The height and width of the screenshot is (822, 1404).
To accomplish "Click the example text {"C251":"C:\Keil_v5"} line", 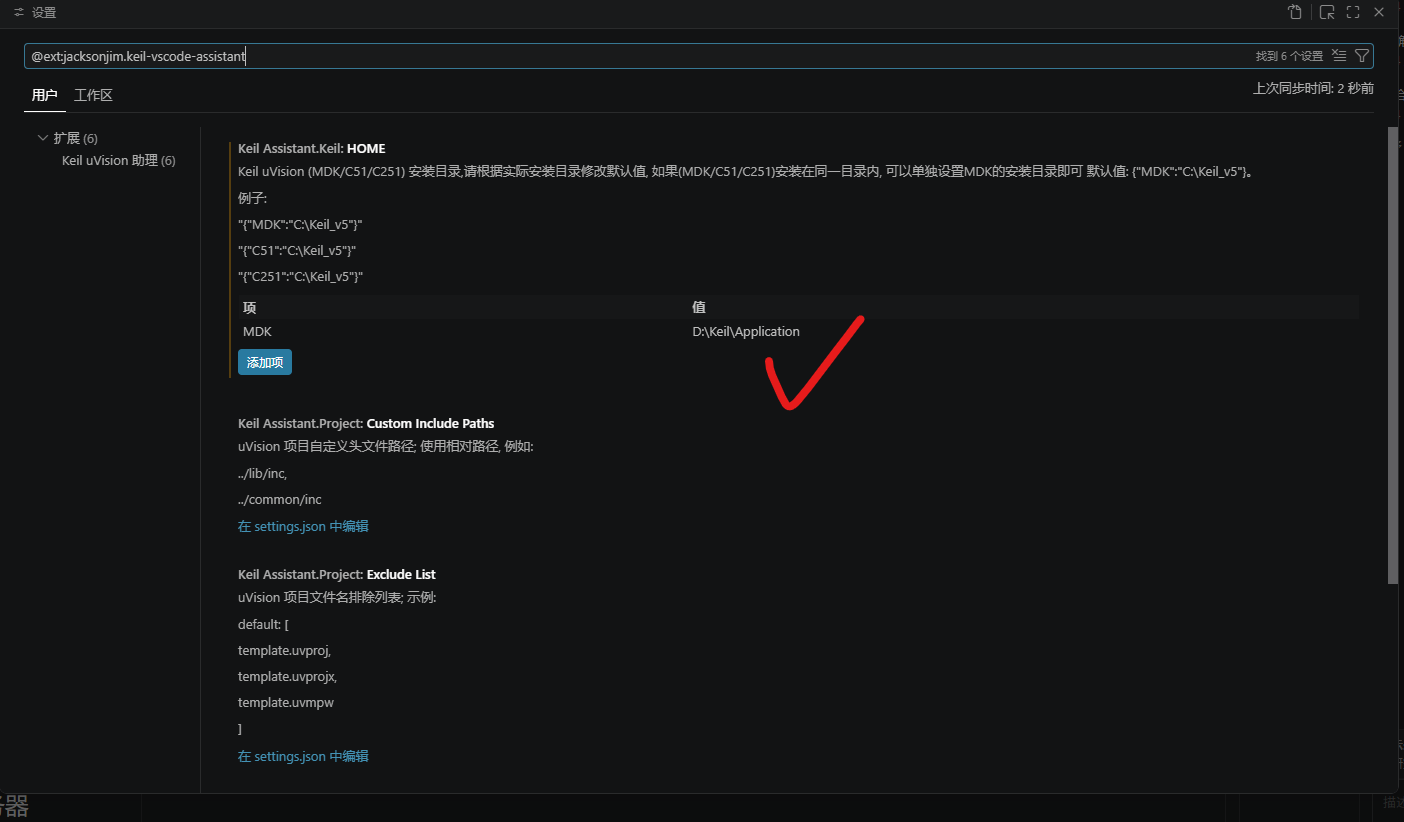I will [x=300, y=276].
